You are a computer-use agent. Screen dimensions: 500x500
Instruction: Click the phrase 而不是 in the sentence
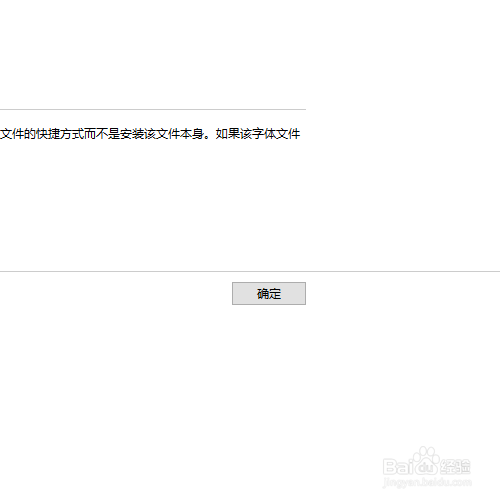[102, 134]
